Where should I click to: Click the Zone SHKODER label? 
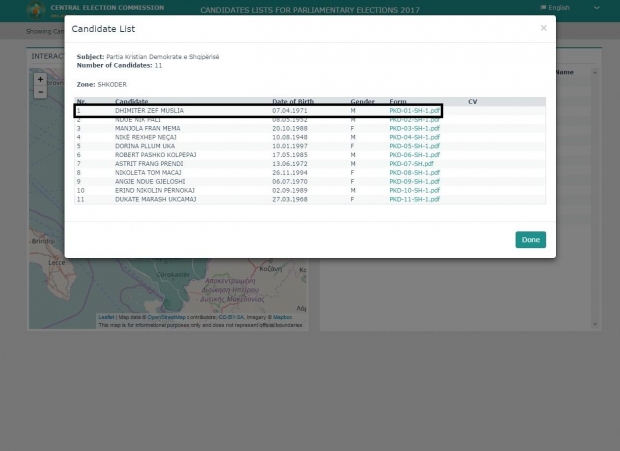pos(102,85)
